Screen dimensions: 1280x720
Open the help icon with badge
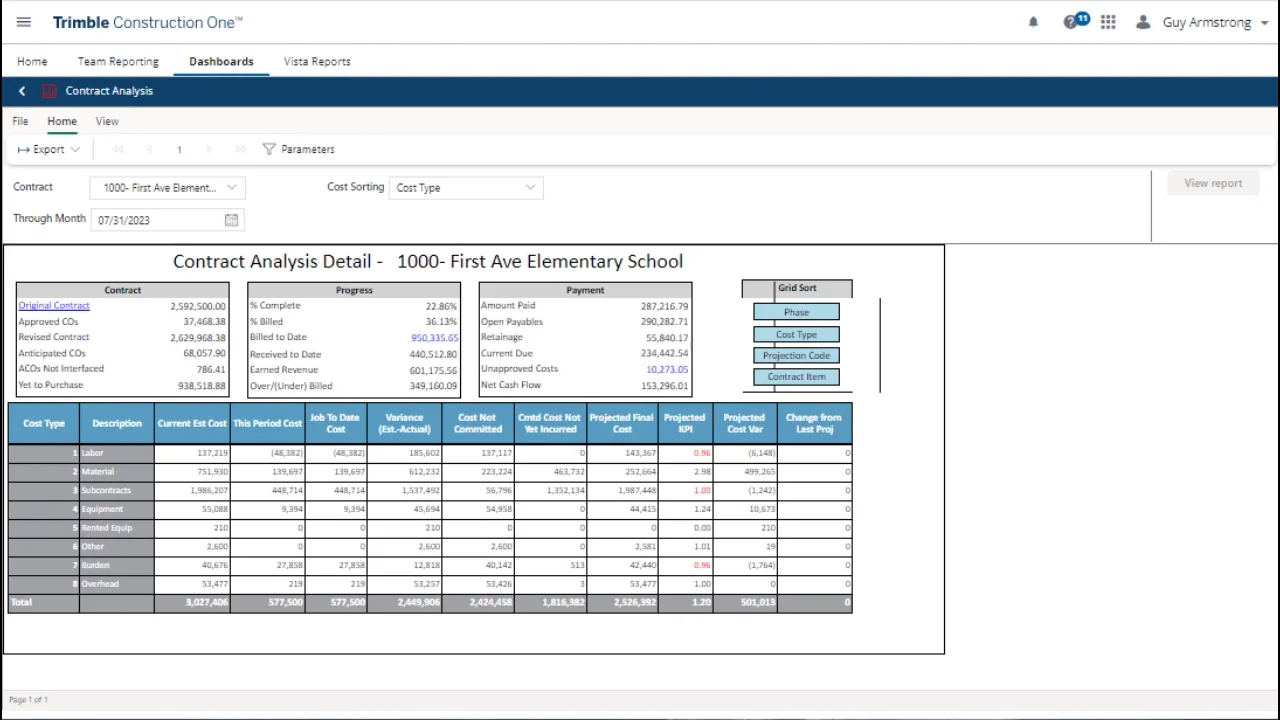click(1072, 22)
